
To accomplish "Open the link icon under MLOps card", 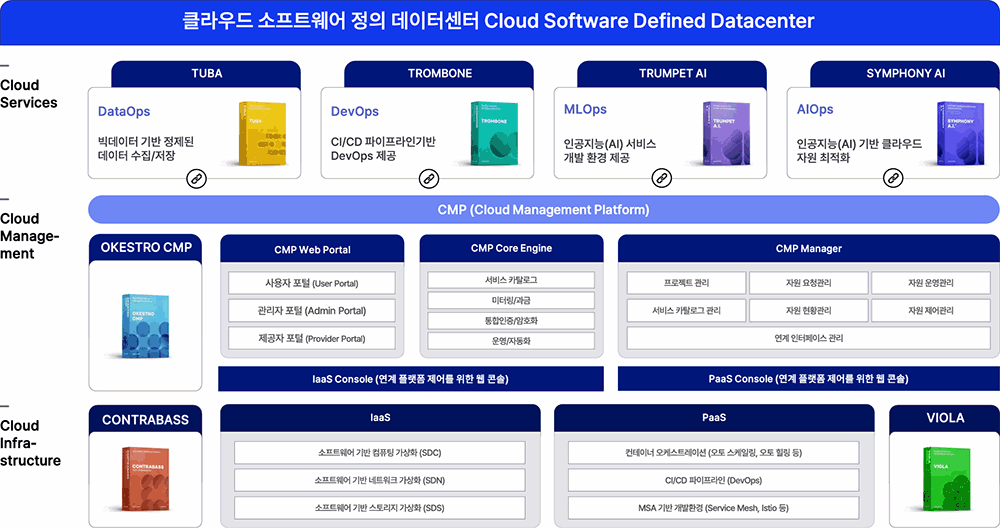I will [661, 179].
